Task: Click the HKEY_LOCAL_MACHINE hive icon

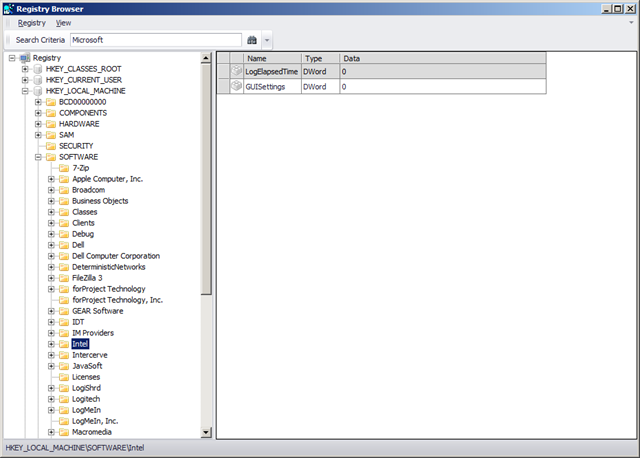Action: 38,91
